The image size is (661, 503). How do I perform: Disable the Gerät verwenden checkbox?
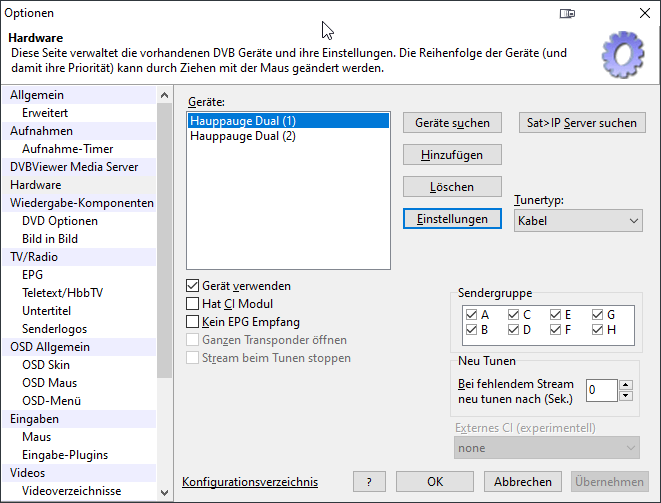pos(194,286)
